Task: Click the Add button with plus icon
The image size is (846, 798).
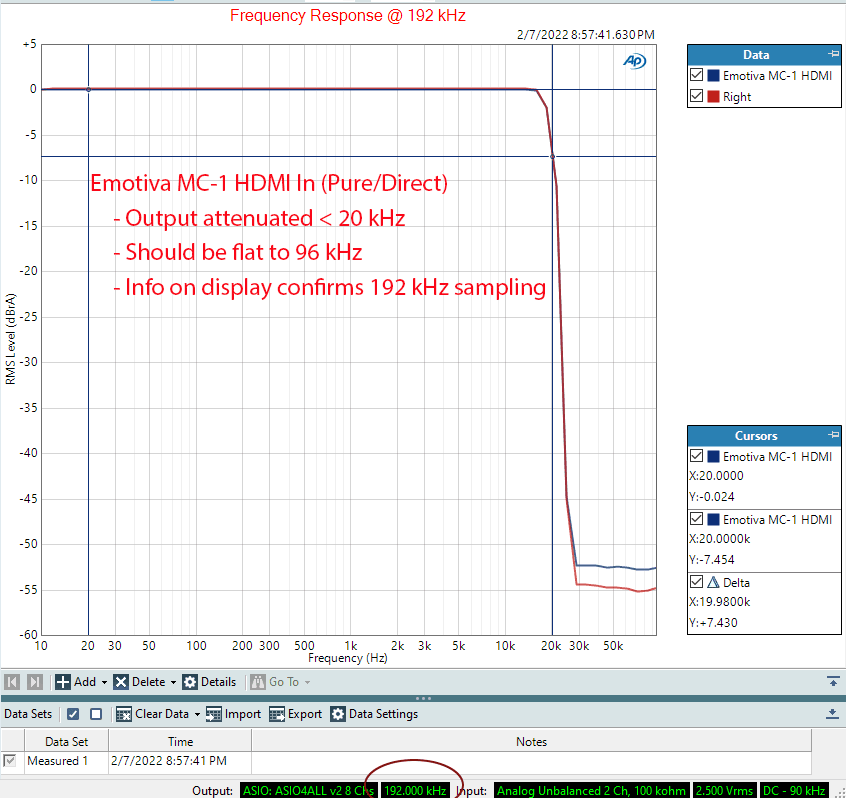Action: 76,682
